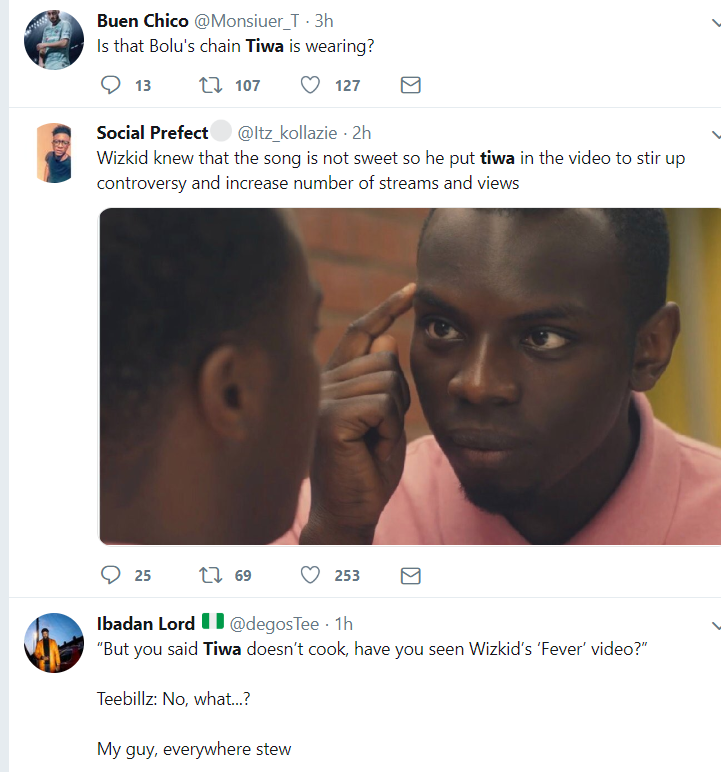721x772 pixels.
Task: Share Social Prefect's tweet by message
Action: click(x=410, y=575)
